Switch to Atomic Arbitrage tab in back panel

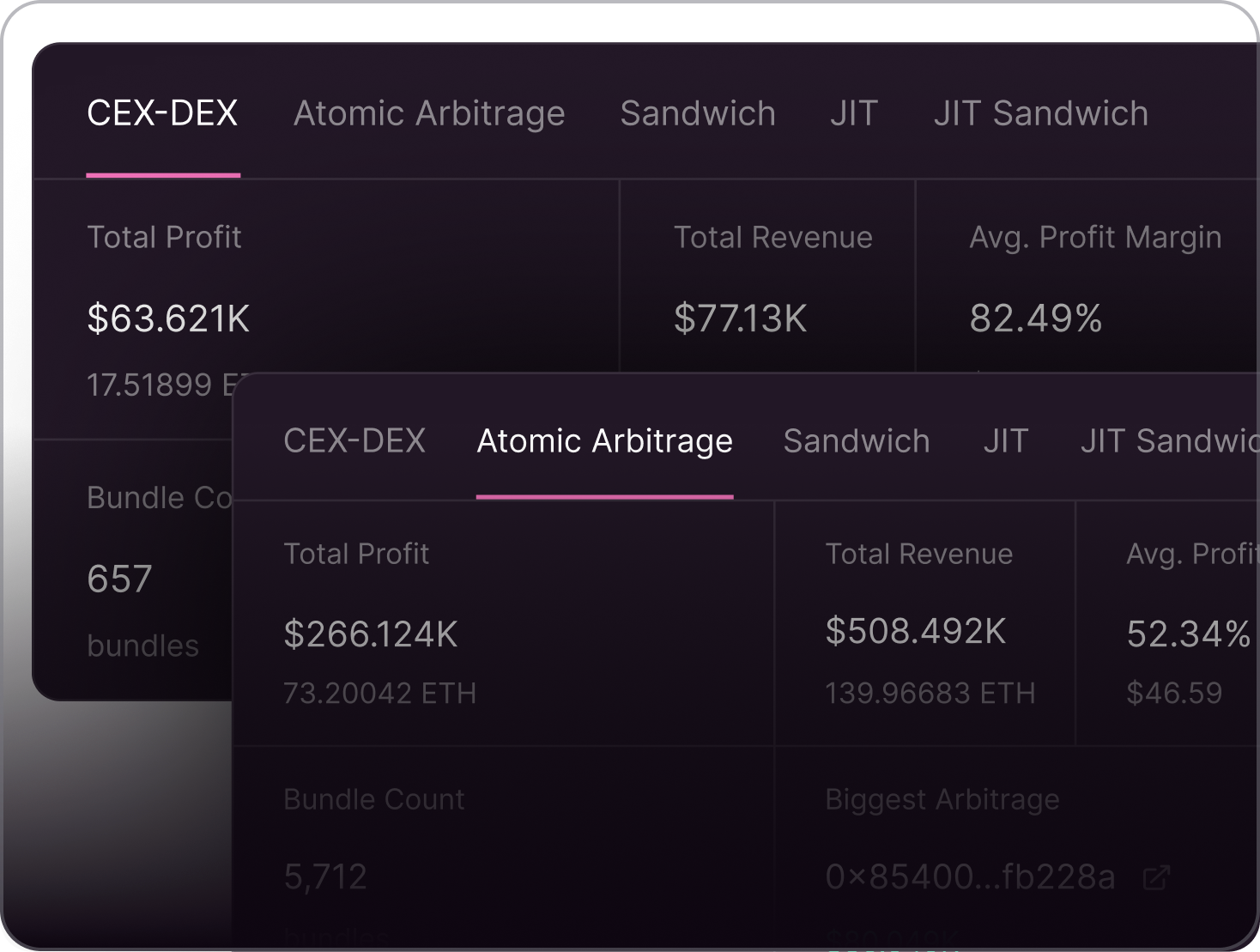429,113
